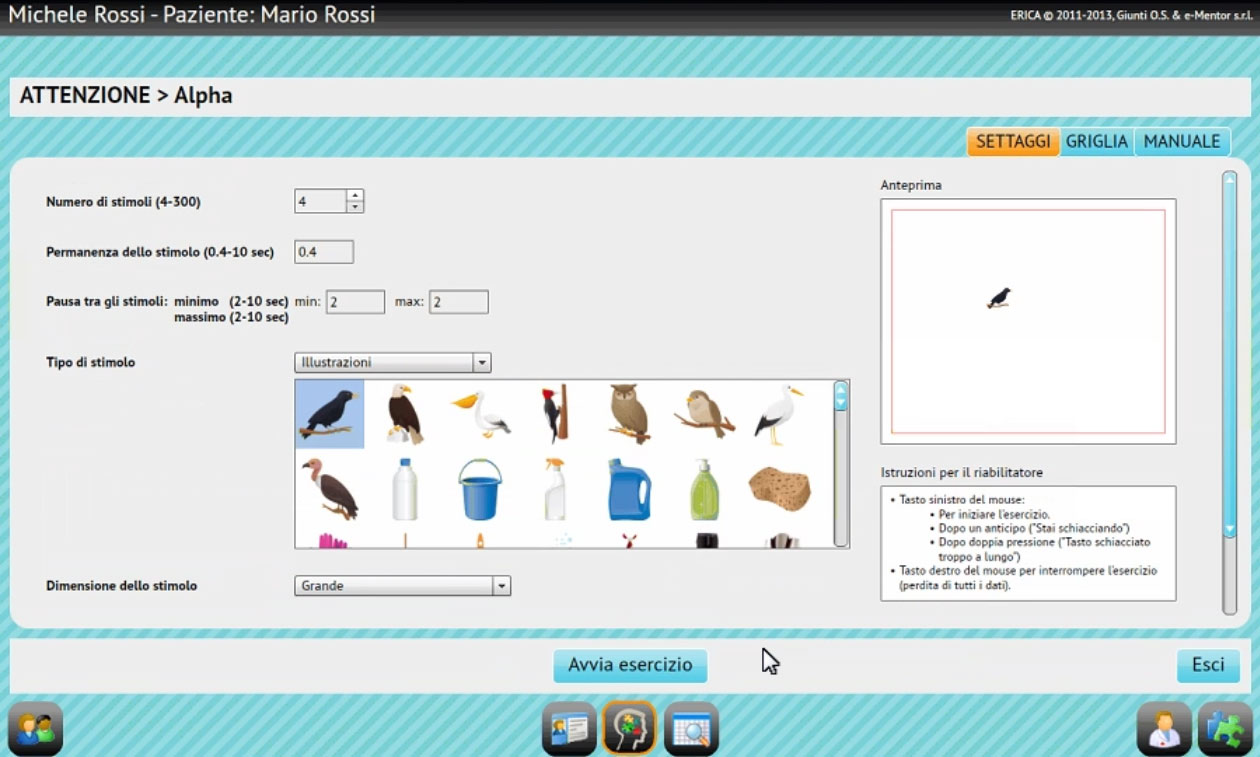Click the Esci button
The image size is (1260, 757).
[x=1208, y=665]
